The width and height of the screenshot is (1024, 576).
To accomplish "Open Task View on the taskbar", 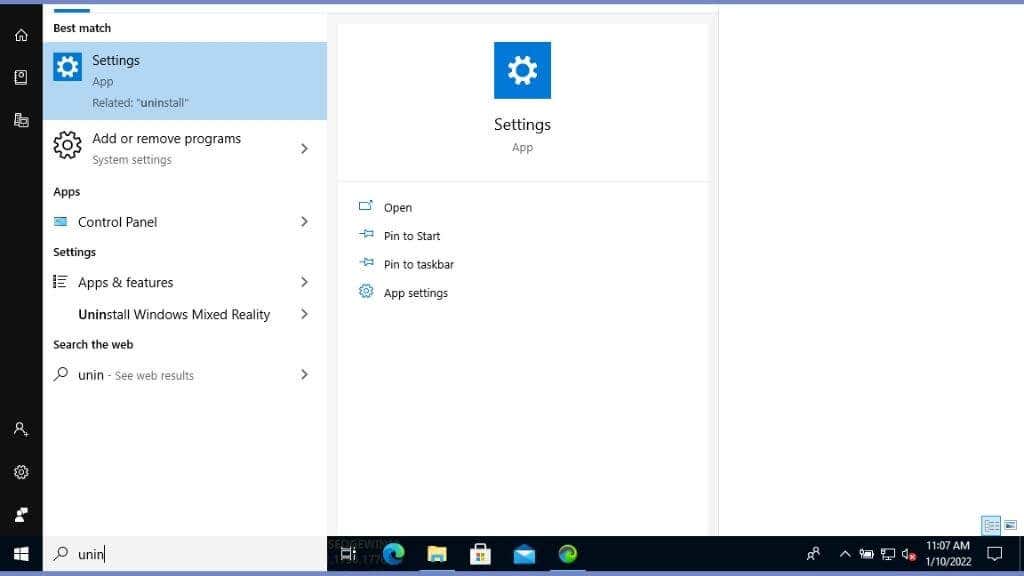I will click(349, 554).
